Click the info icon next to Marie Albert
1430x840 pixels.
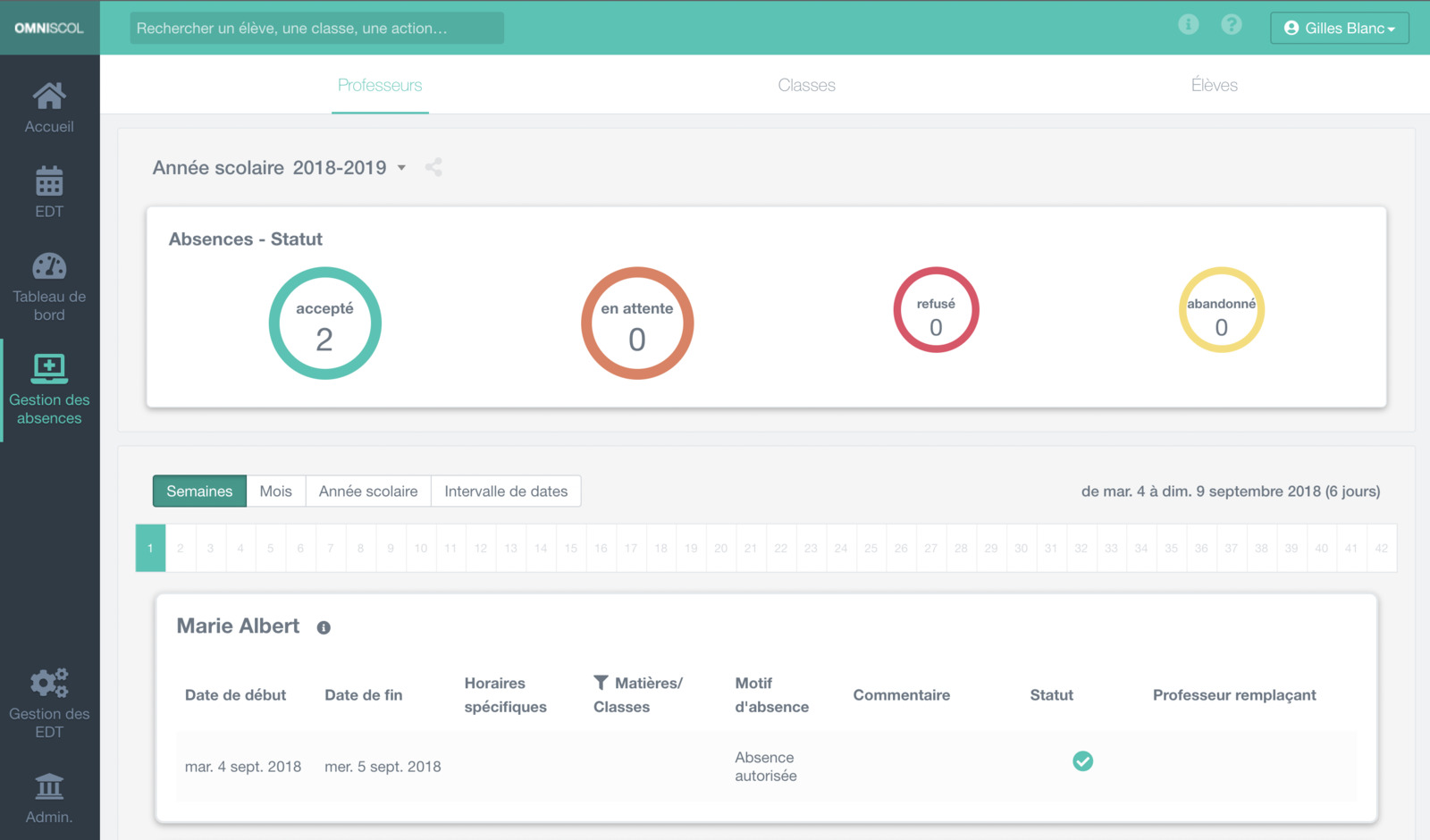click(324, 628)
